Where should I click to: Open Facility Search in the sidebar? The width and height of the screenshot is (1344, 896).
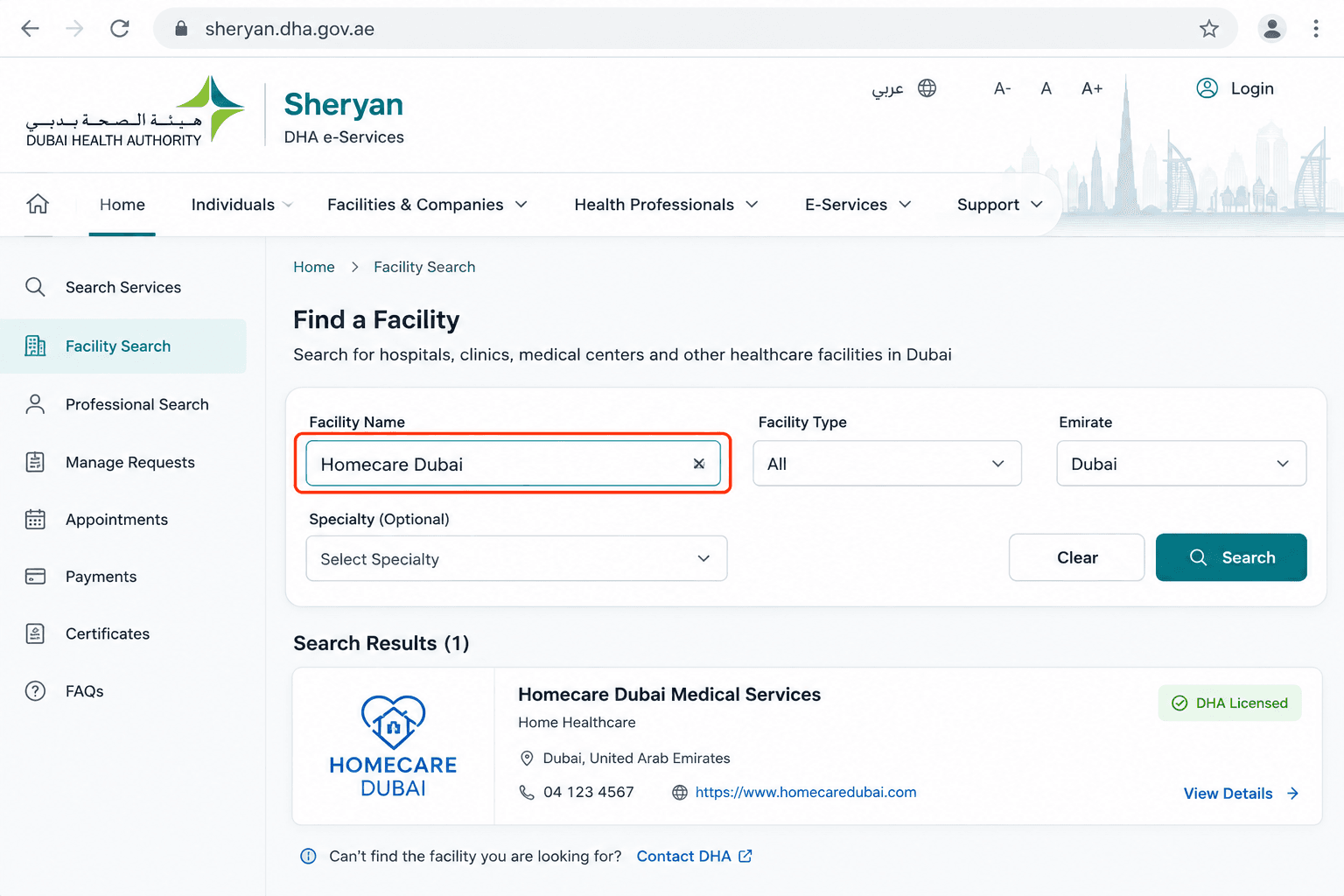click(x=123, y=346)
